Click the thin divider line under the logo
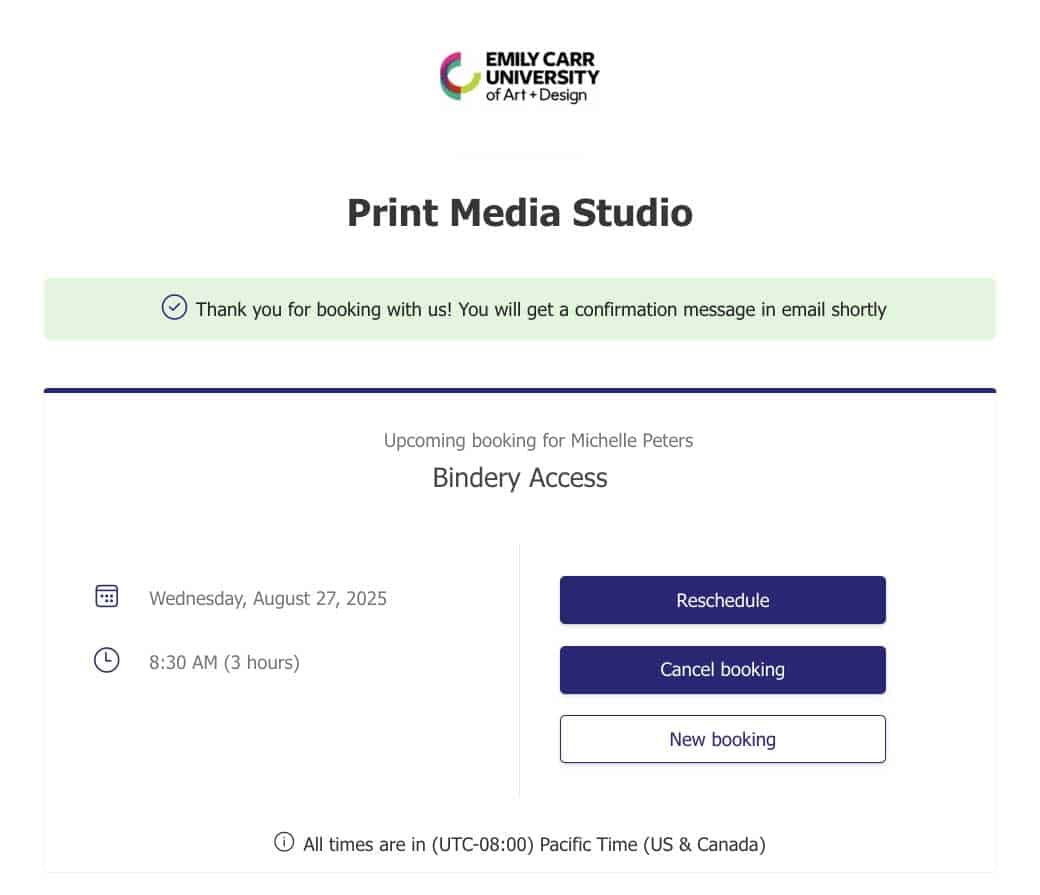The image size is (1040, 895). tap(520, 155)
